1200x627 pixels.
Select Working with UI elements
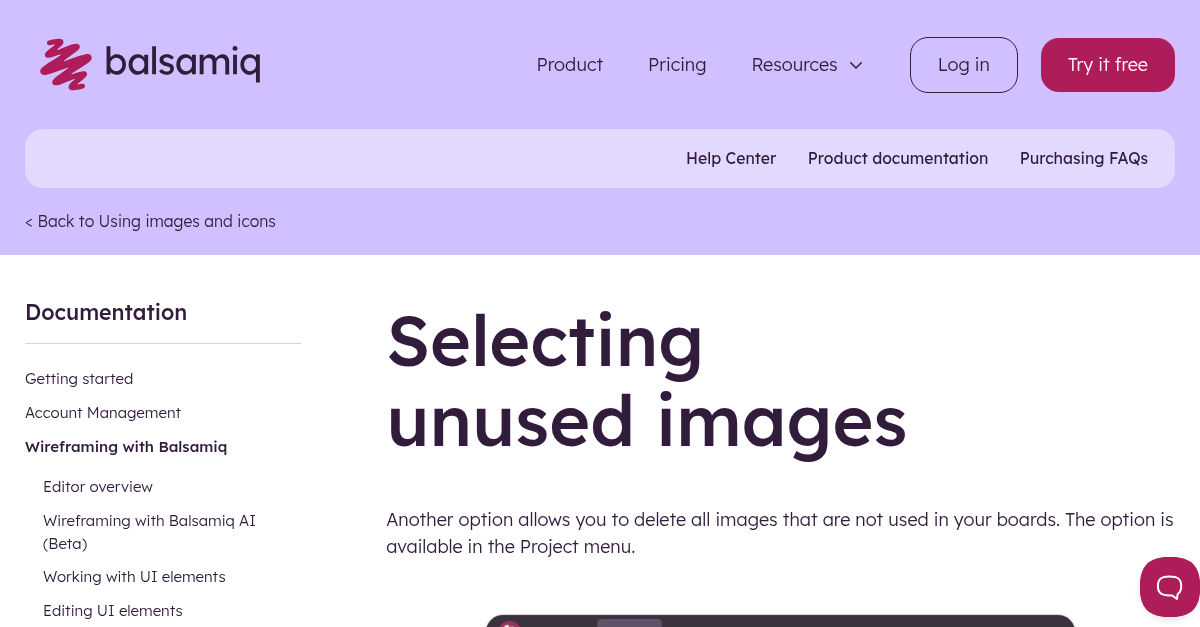134,576
